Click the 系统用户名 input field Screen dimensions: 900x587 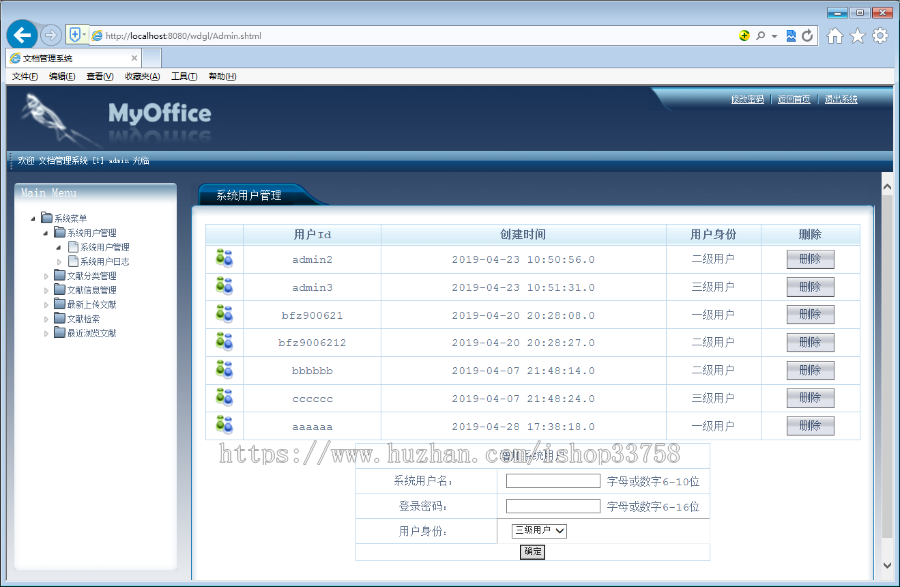pyautogui.click(x=552, y=481)
